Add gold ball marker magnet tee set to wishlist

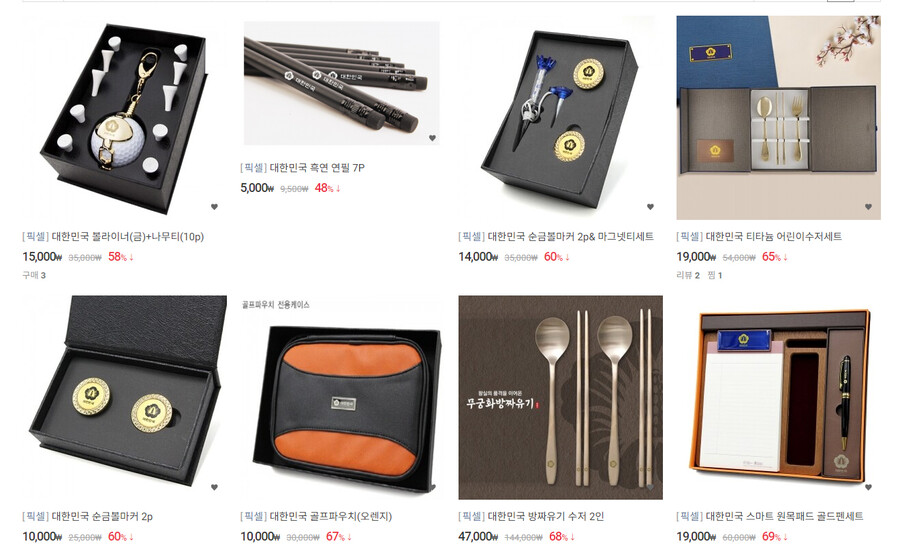(650, 207)
